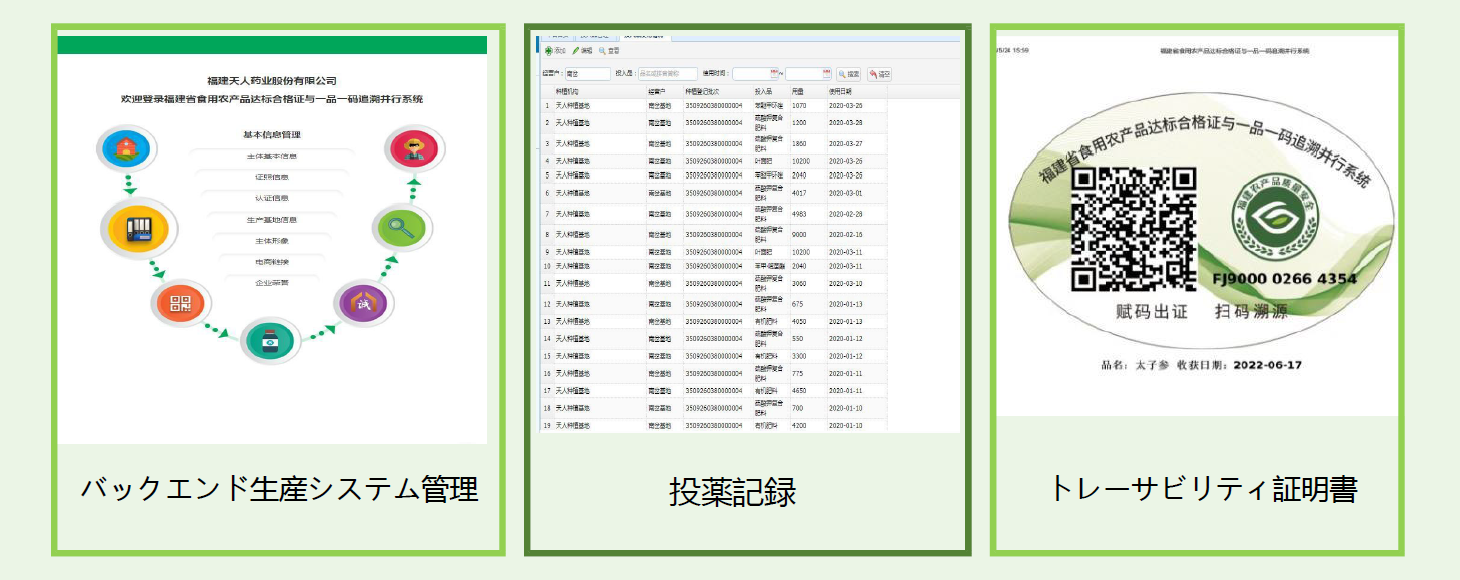Screen dimensions: 1460x580
Task: Click the green magnifying glass circle icon
Action: (x=401, y=227)
